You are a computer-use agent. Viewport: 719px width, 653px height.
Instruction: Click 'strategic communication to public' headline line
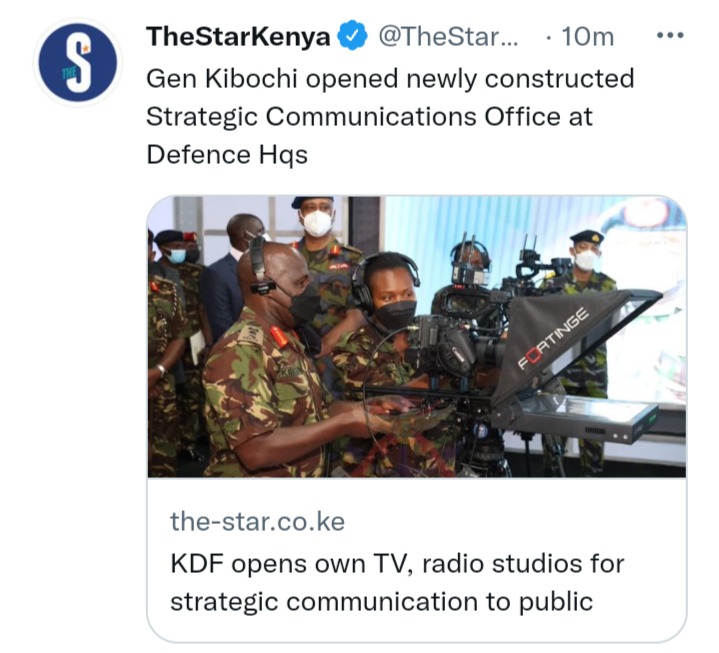point(382,602)
